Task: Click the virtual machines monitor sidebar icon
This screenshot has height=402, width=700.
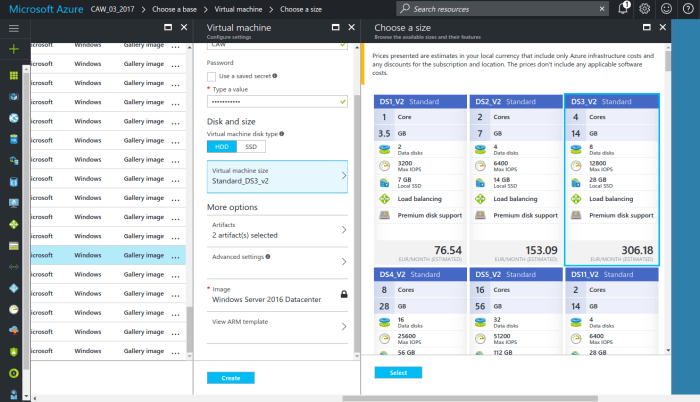Action: coord(14,203)
